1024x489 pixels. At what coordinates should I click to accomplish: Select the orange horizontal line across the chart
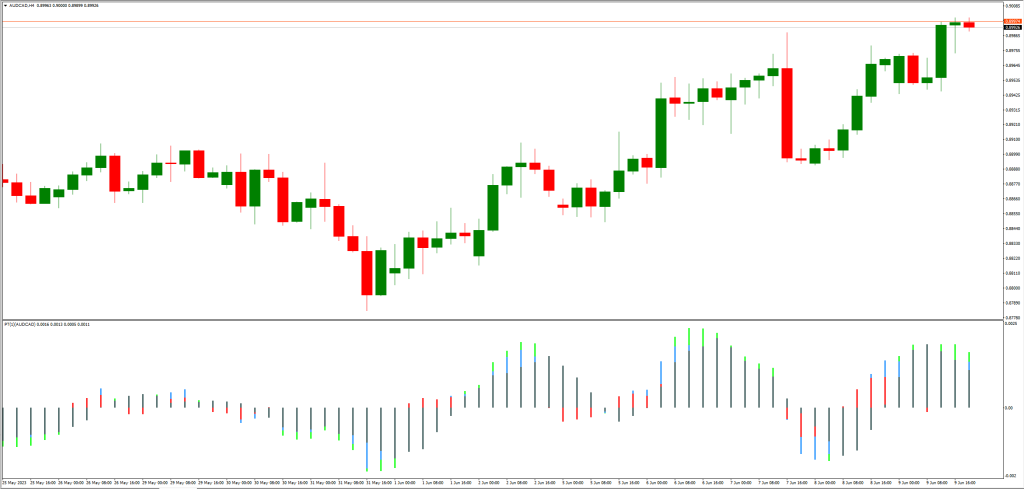(x=500, y=21)
